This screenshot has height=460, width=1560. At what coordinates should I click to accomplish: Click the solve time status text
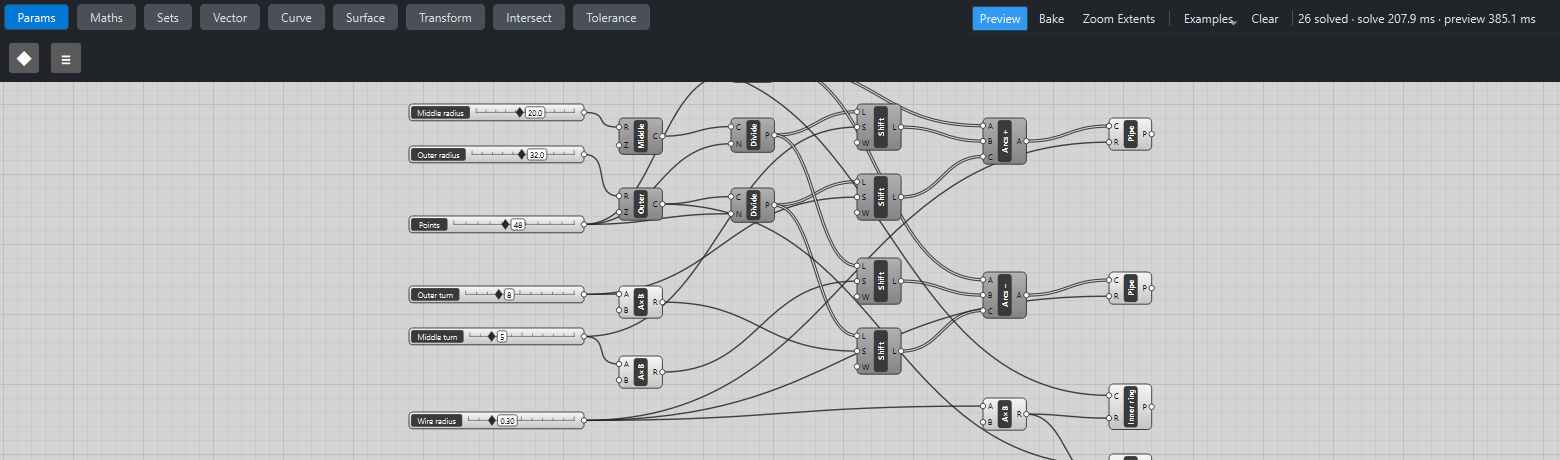pos(1417,18)
